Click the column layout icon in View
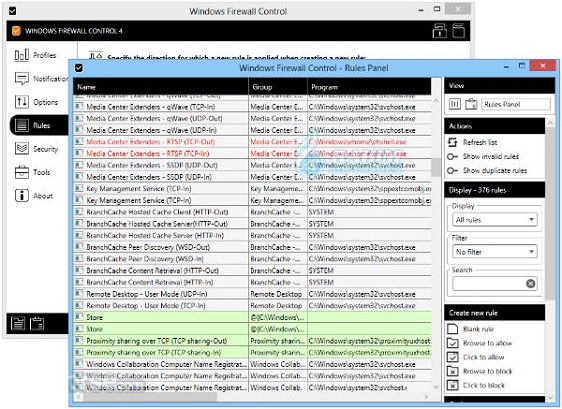562x409 pixels. pyautogui.click(x=455, y=104)
